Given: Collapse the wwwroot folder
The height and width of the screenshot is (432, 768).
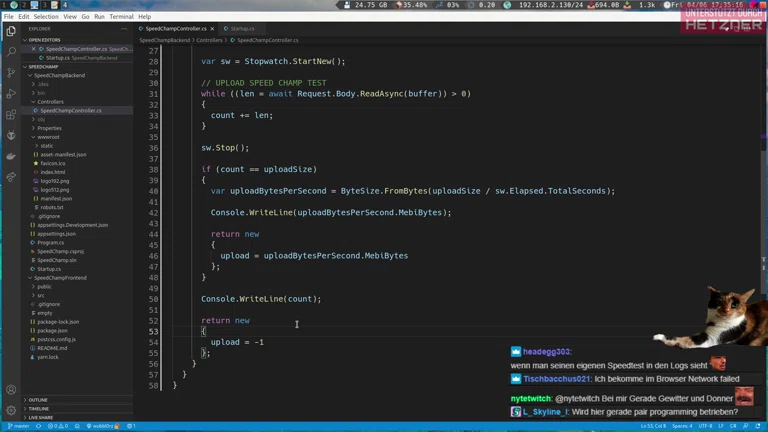Looking at the screenshot, I should (49, 137).
